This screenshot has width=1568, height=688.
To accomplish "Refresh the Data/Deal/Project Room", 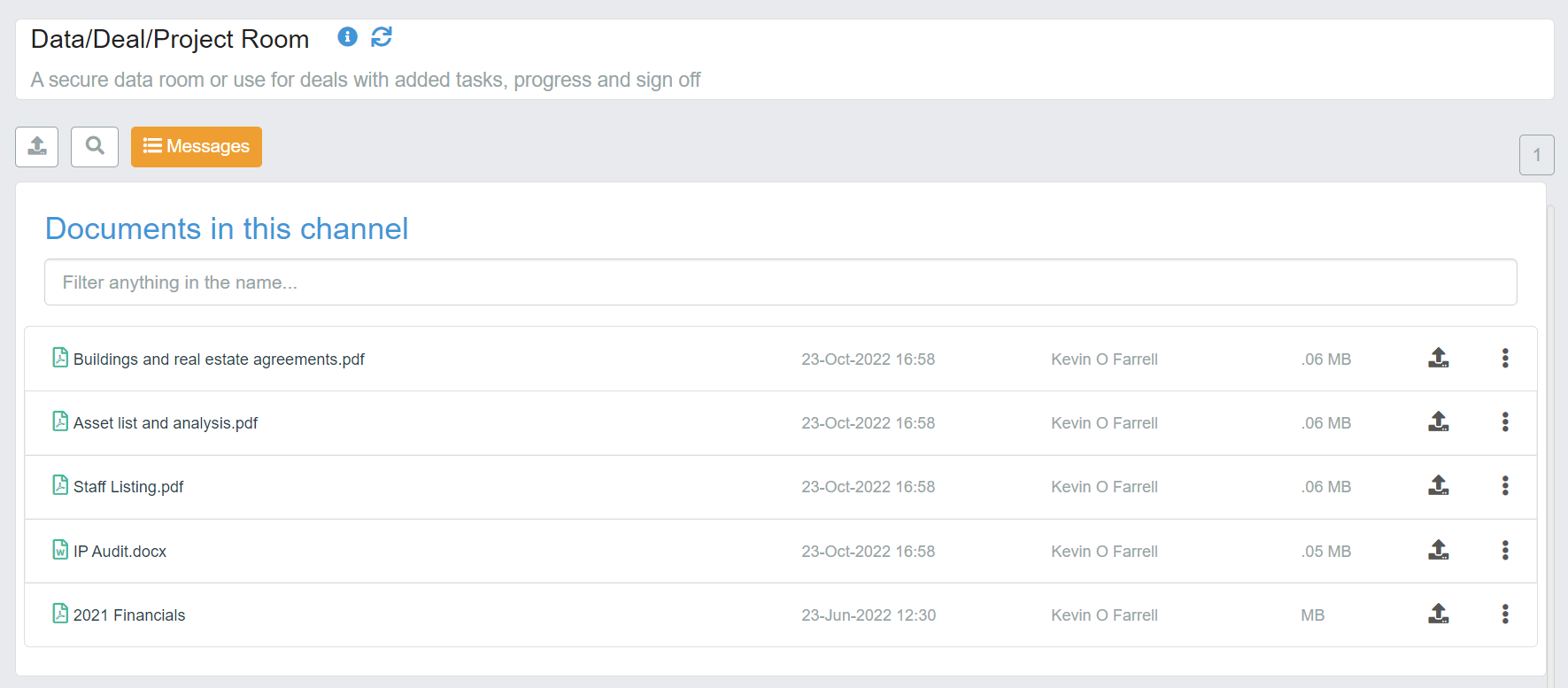I will pyautogui.click(x=382, y=36).
